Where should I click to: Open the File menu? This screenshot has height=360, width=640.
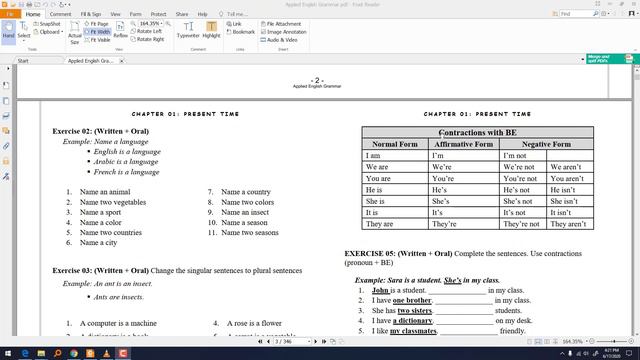click(10, 14)
